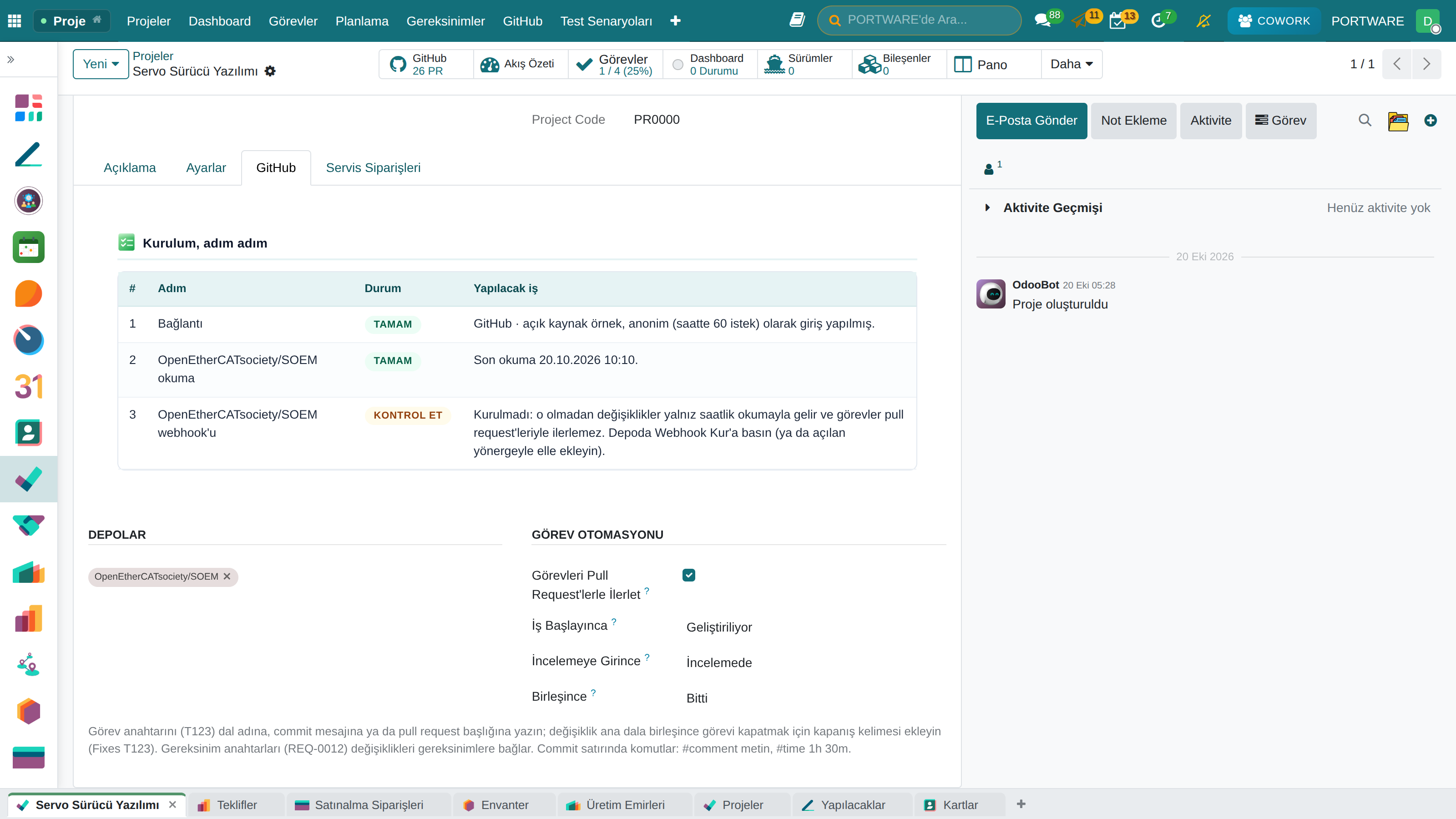Click the Görev button in chatter
1456x819 pixels.
[x=1281, y=121]
